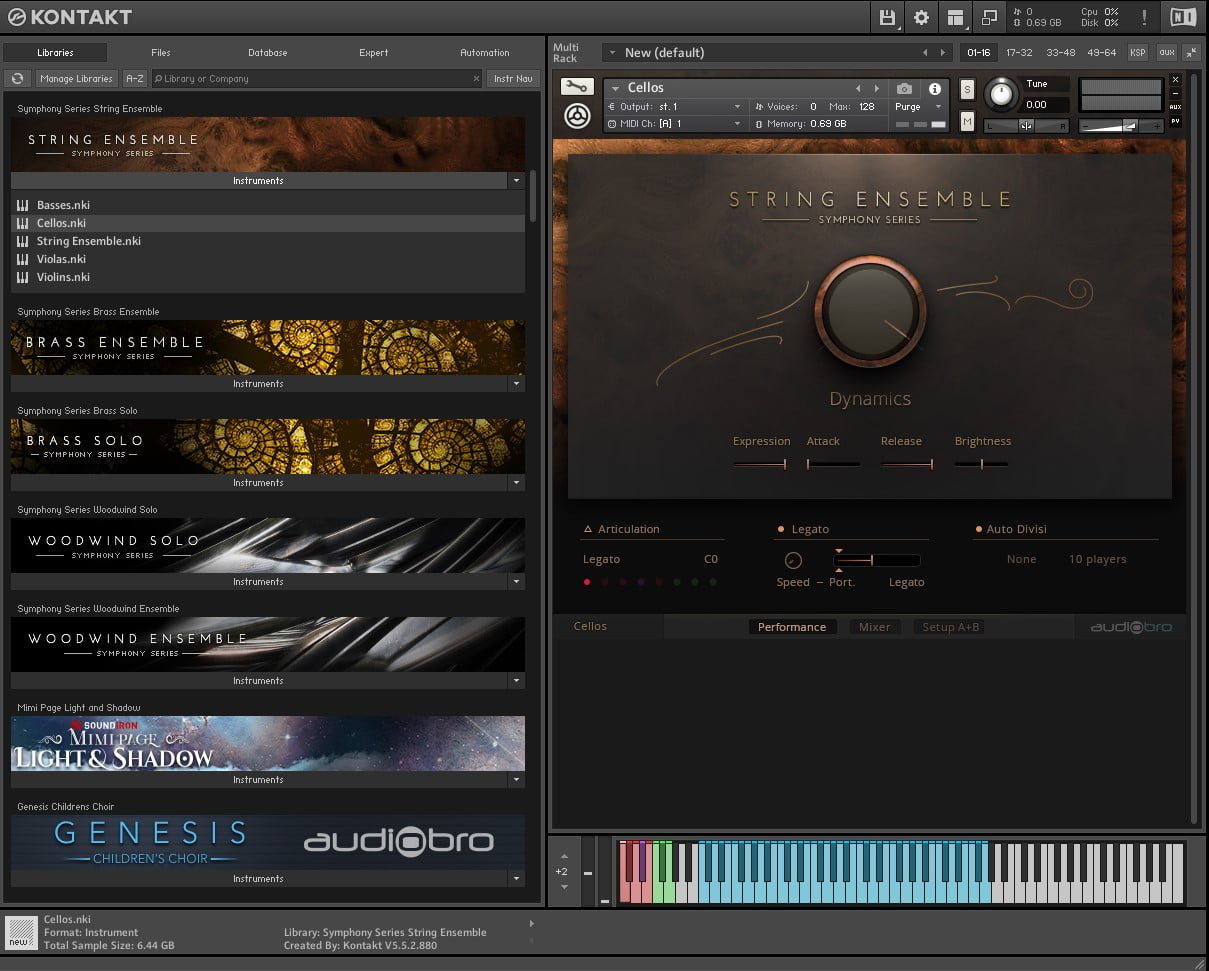Click the circular instrument icon below the wrench
The height and width of the screenshot is (971, 1209).
[577, 116]
